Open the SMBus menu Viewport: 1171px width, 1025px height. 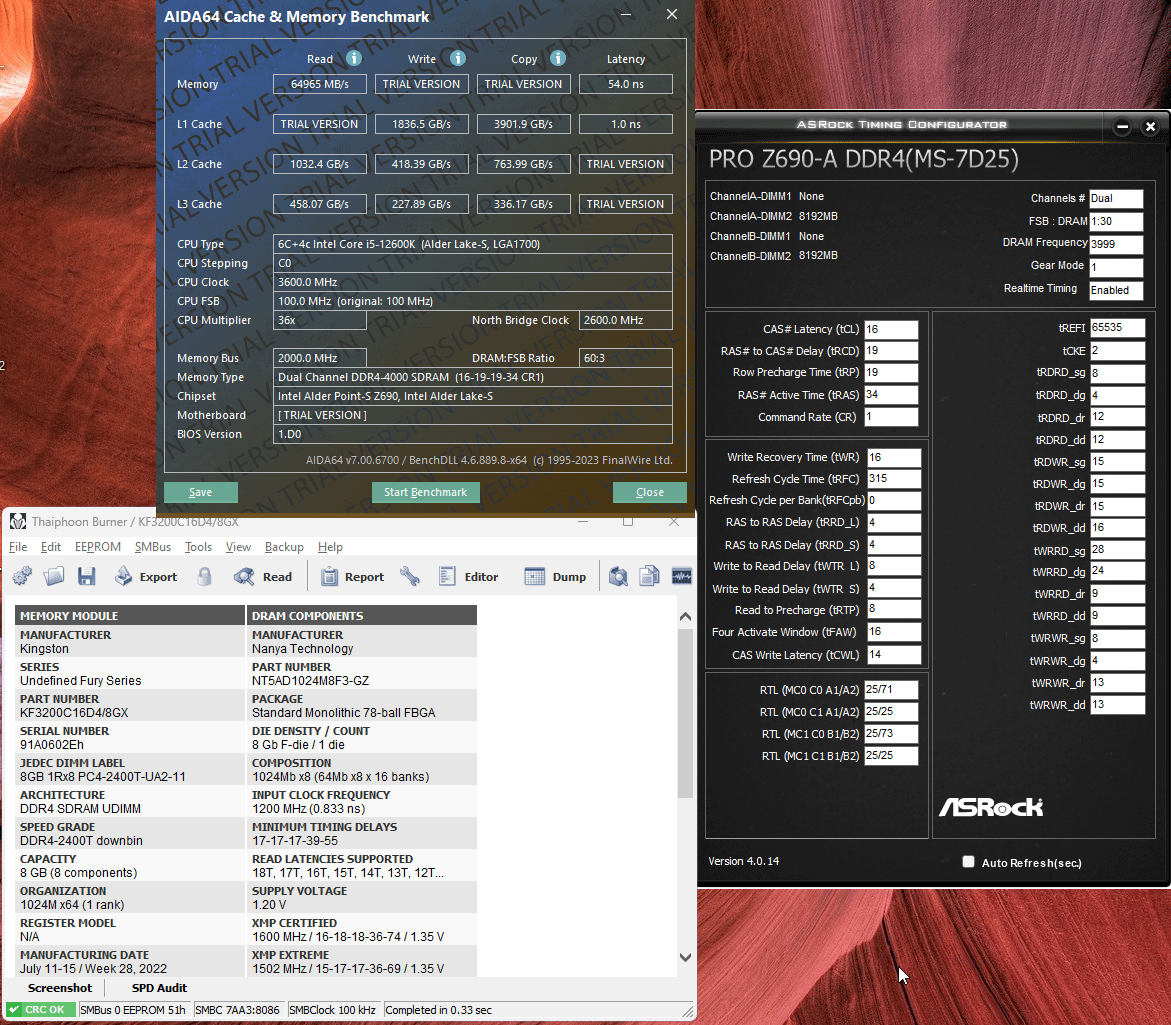coord(153,546)
